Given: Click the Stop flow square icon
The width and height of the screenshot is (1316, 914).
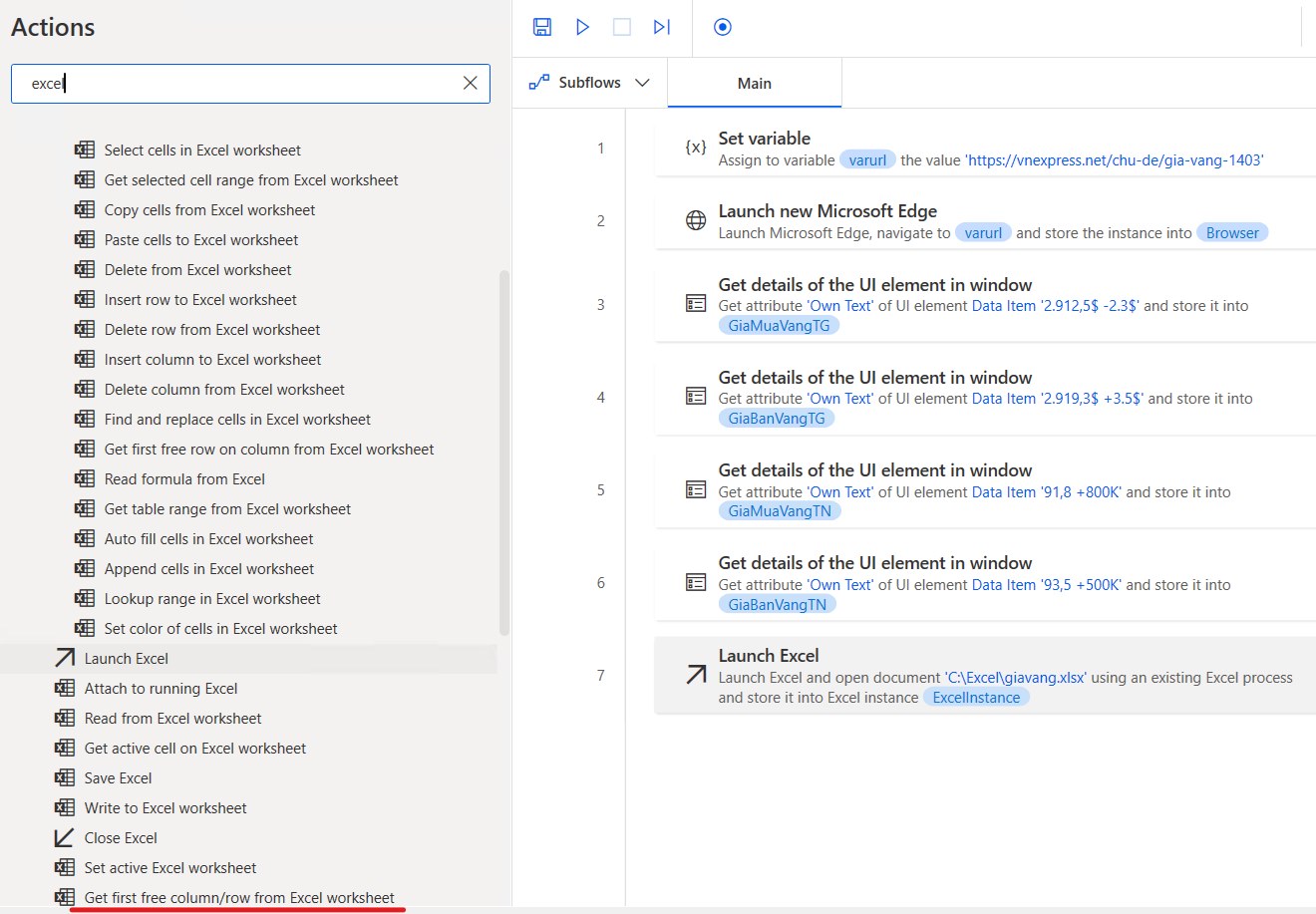Looking at the screenshot, I should [x=622, y=27].
